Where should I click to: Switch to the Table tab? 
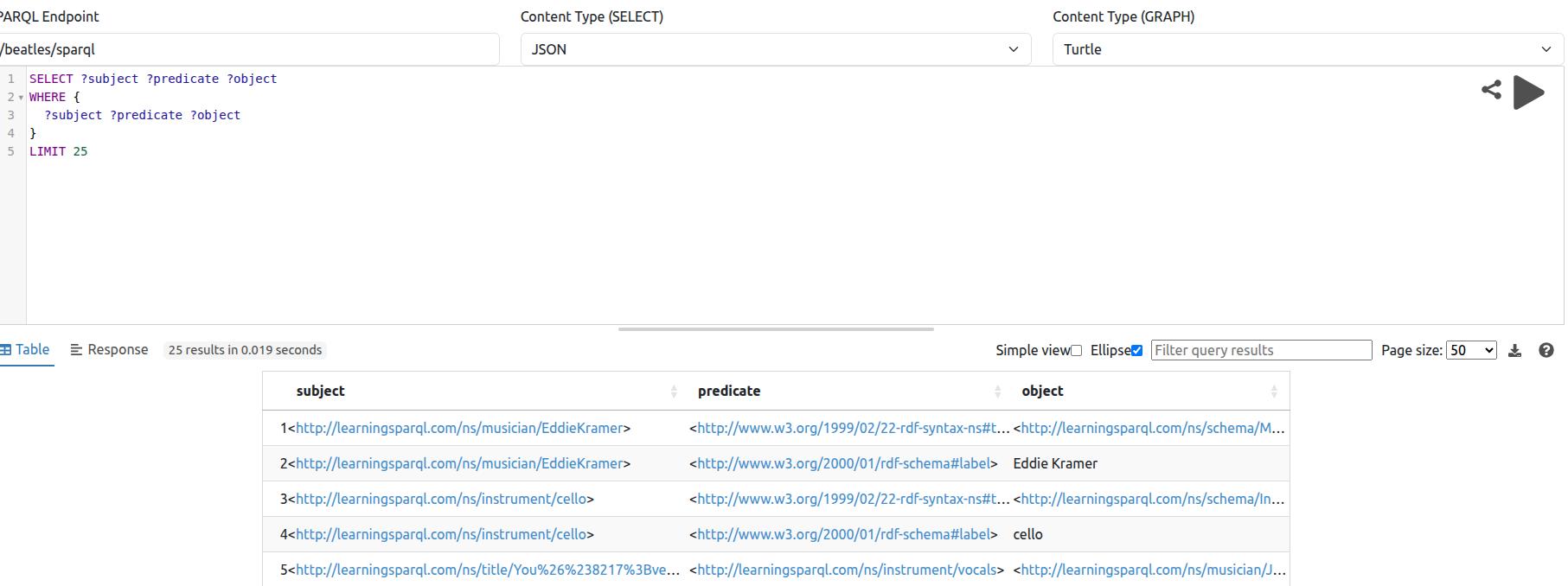tap(26, 349)
